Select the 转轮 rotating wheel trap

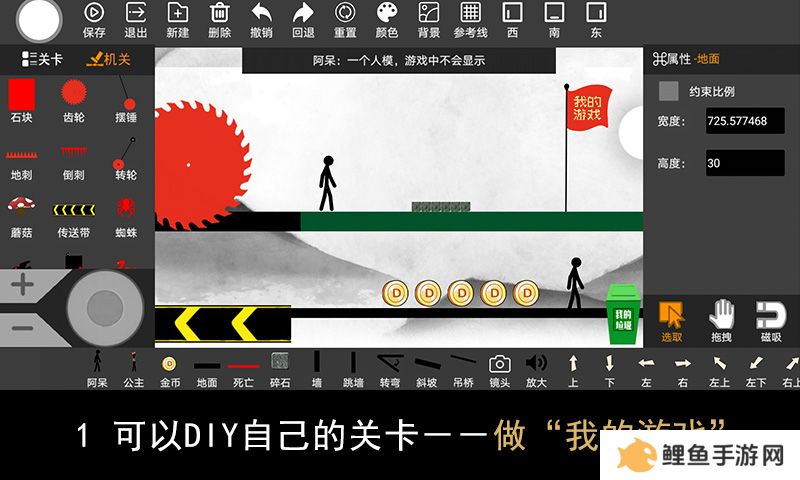(x=124, y=154)
